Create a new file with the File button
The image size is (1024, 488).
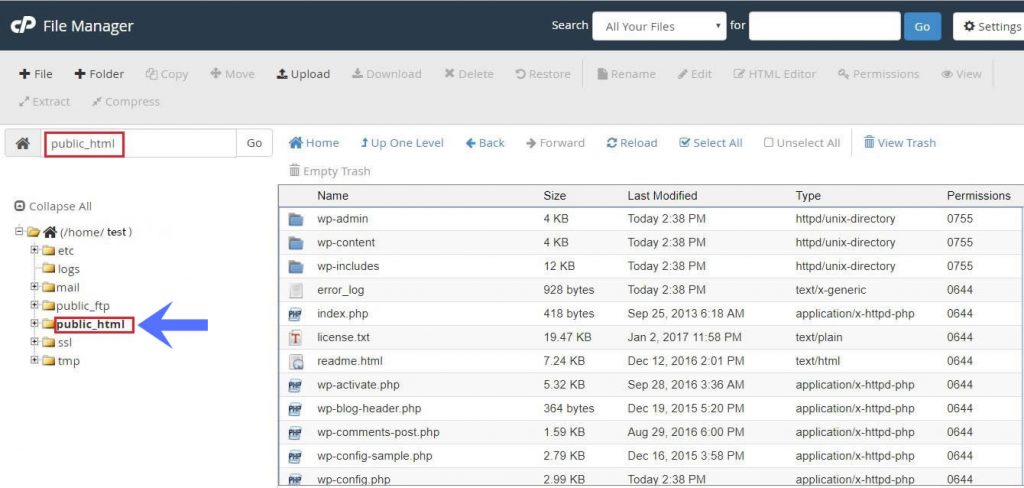click(36, 74)
